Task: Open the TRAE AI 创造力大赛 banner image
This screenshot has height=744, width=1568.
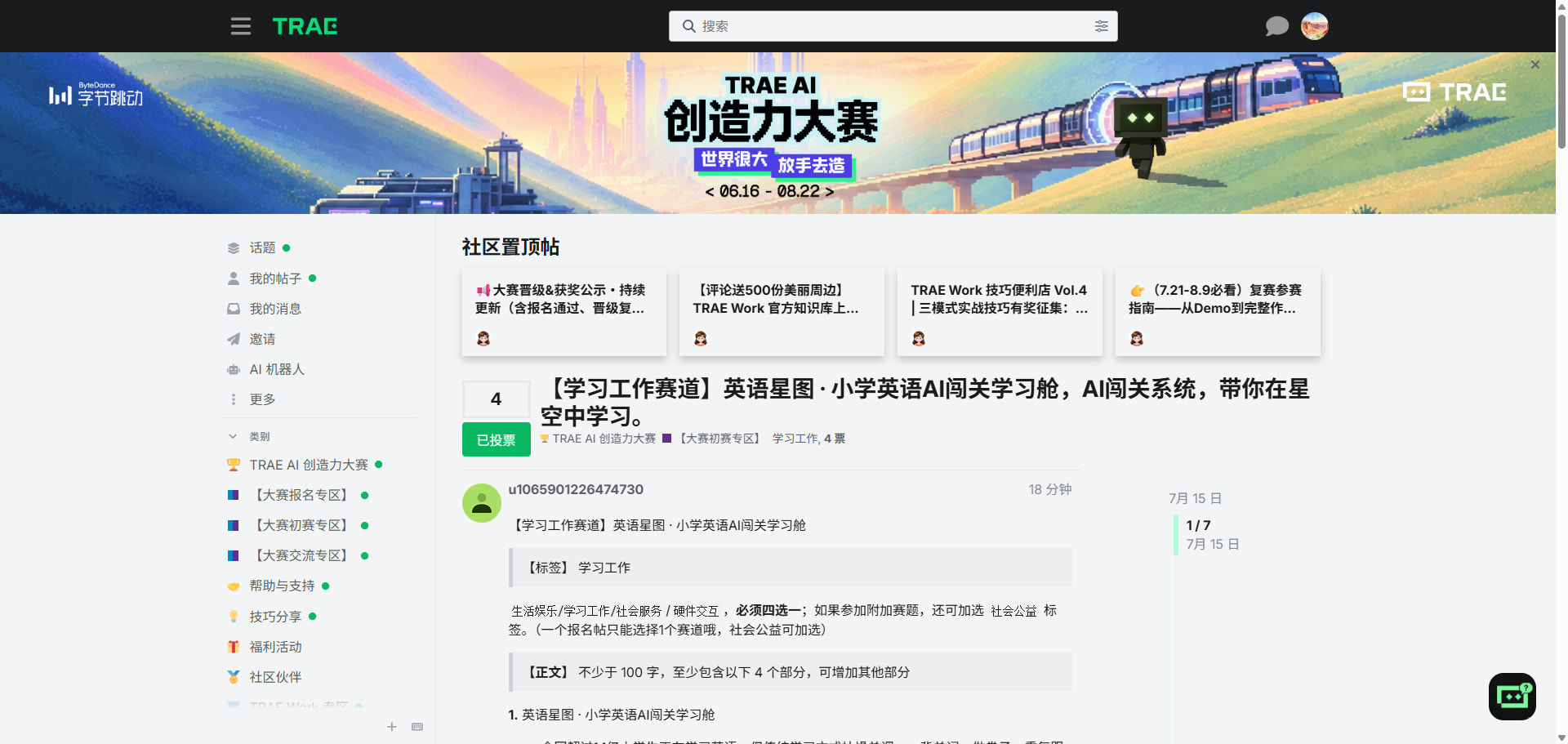Action: (x=777, y=133)
